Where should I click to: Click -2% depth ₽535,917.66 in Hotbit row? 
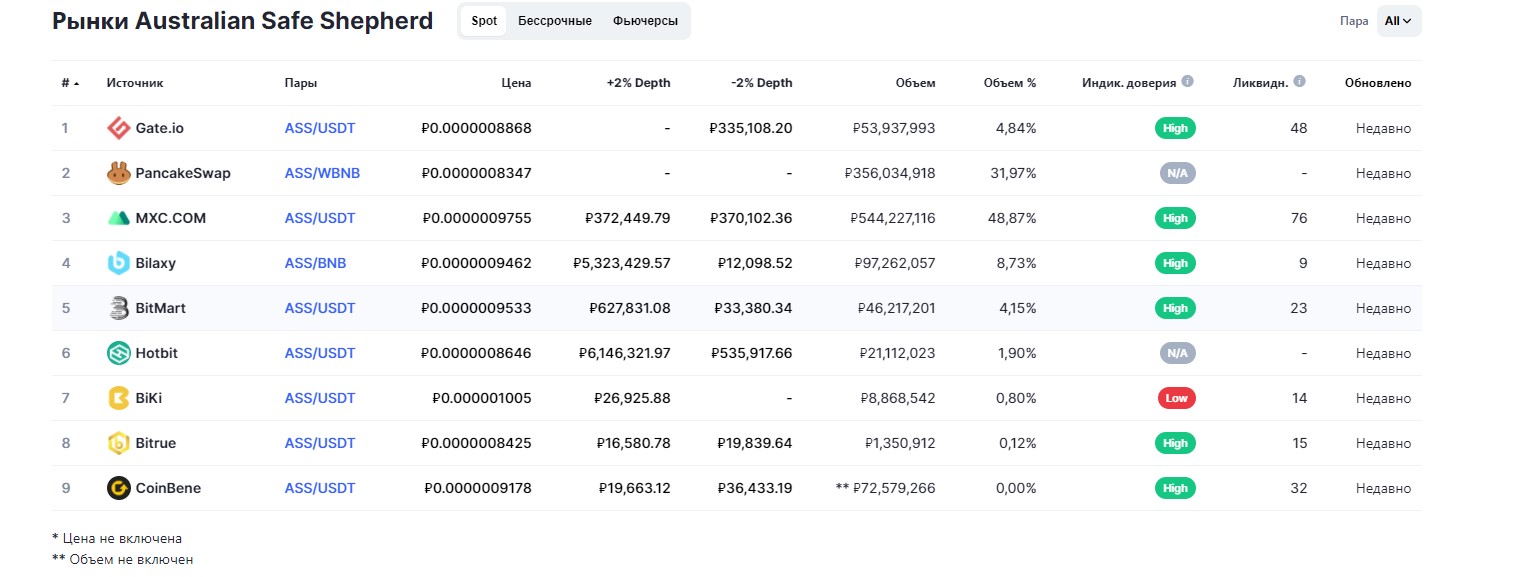(x=751, y=353)
